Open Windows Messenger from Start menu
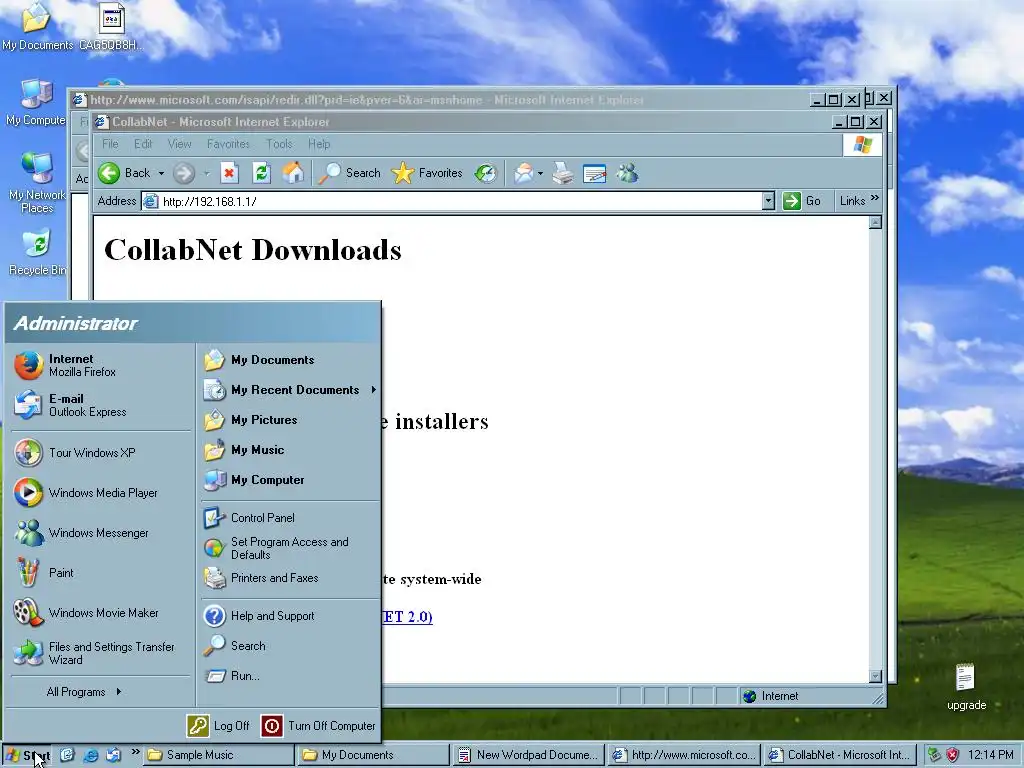Screen dimensions: 1024x768 point(101,533)
